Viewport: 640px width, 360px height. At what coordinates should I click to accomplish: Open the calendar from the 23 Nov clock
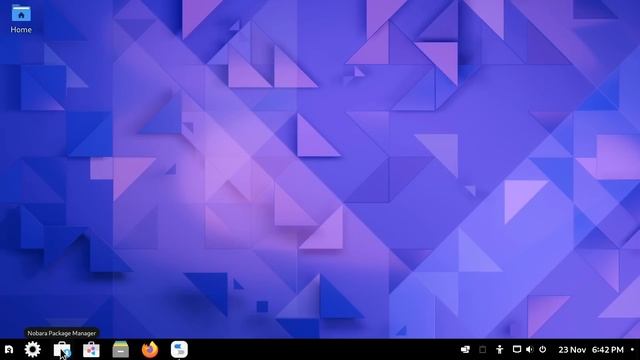[x=591, y=350]
